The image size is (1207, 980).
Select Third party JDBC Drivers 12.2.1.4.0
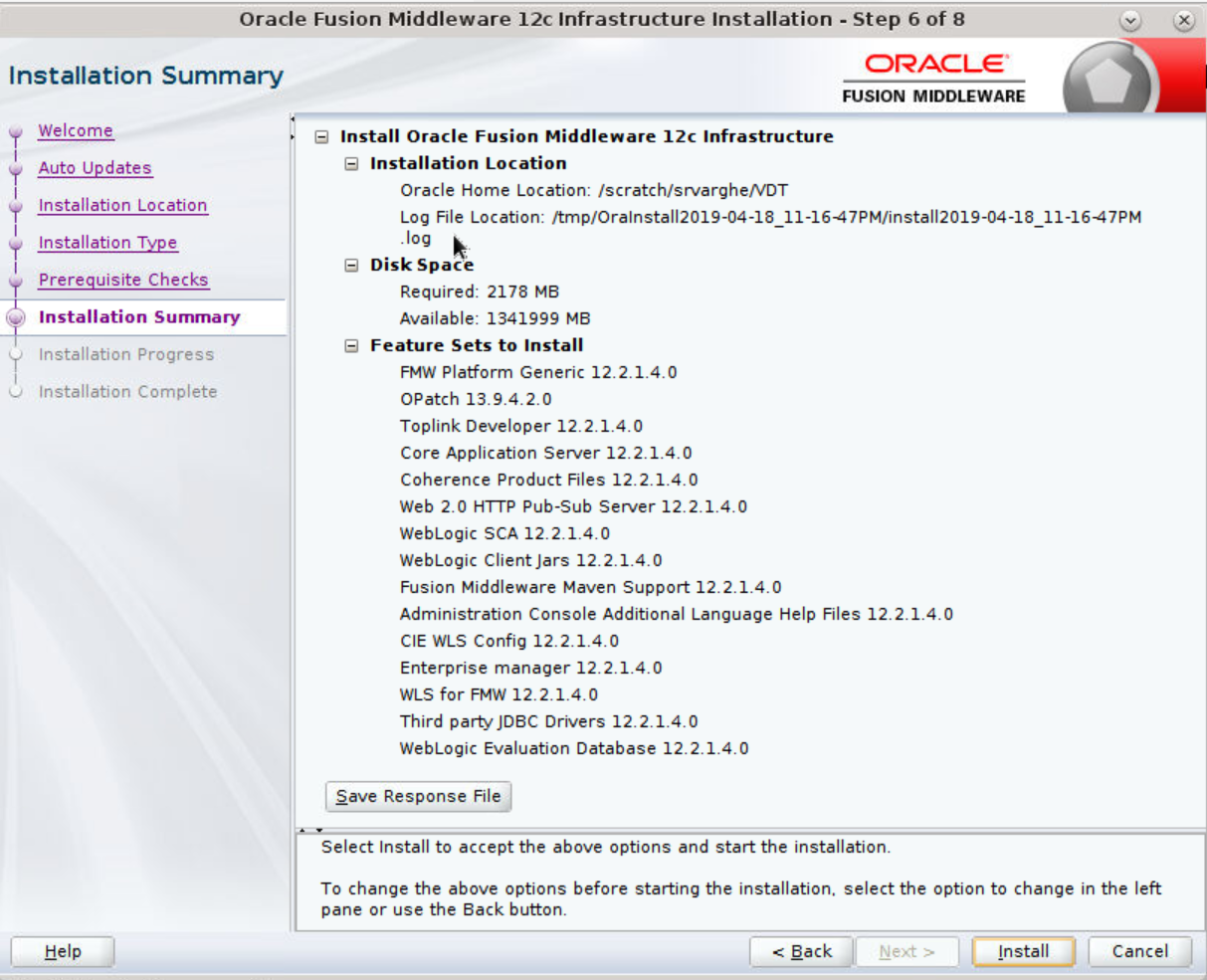[549, 722]
